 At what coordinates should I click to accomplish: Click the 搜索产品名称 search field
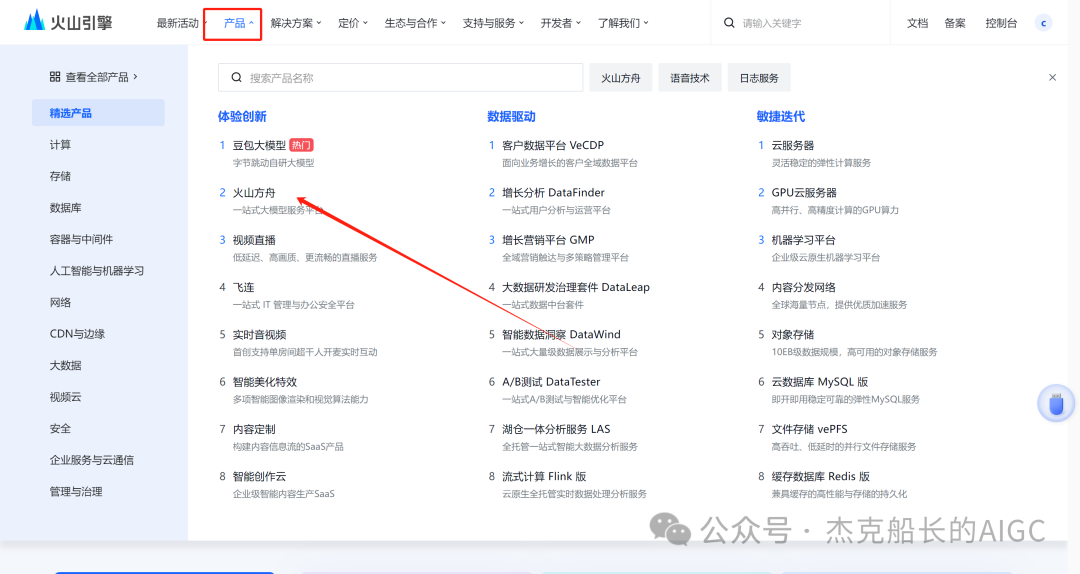pos(400,77)
